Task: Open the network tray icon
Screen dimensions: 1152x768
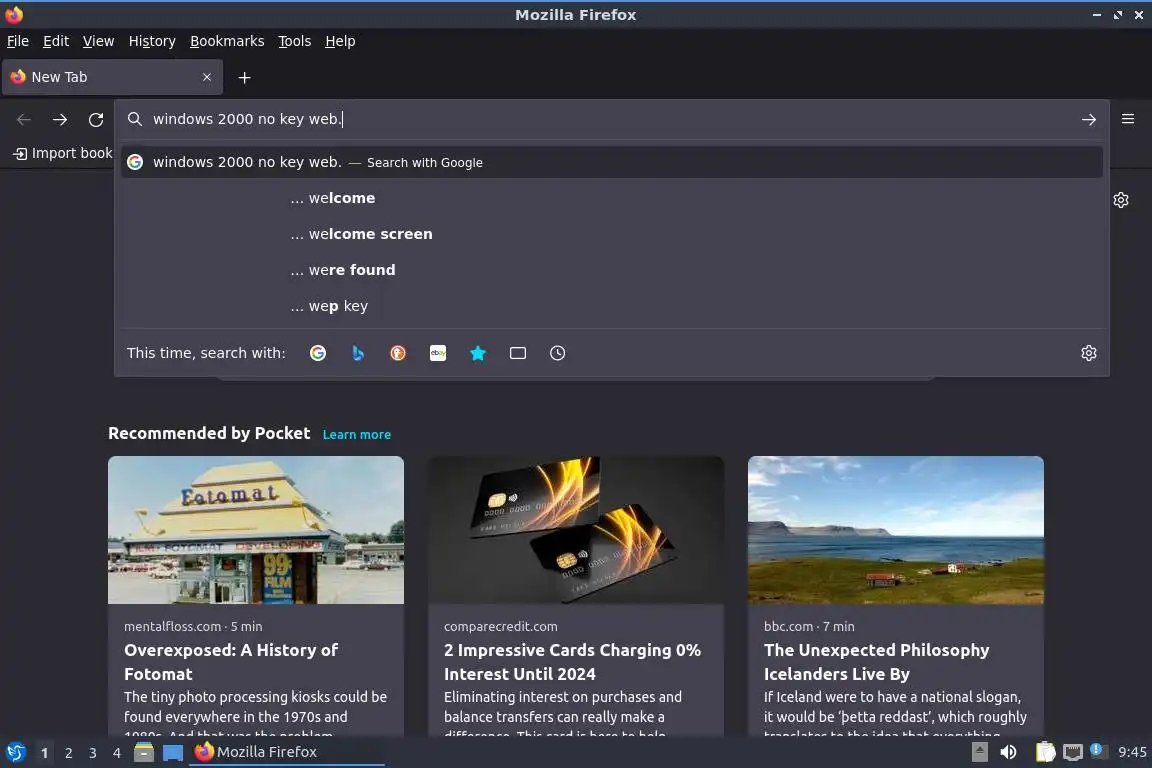Action: 1073,752
